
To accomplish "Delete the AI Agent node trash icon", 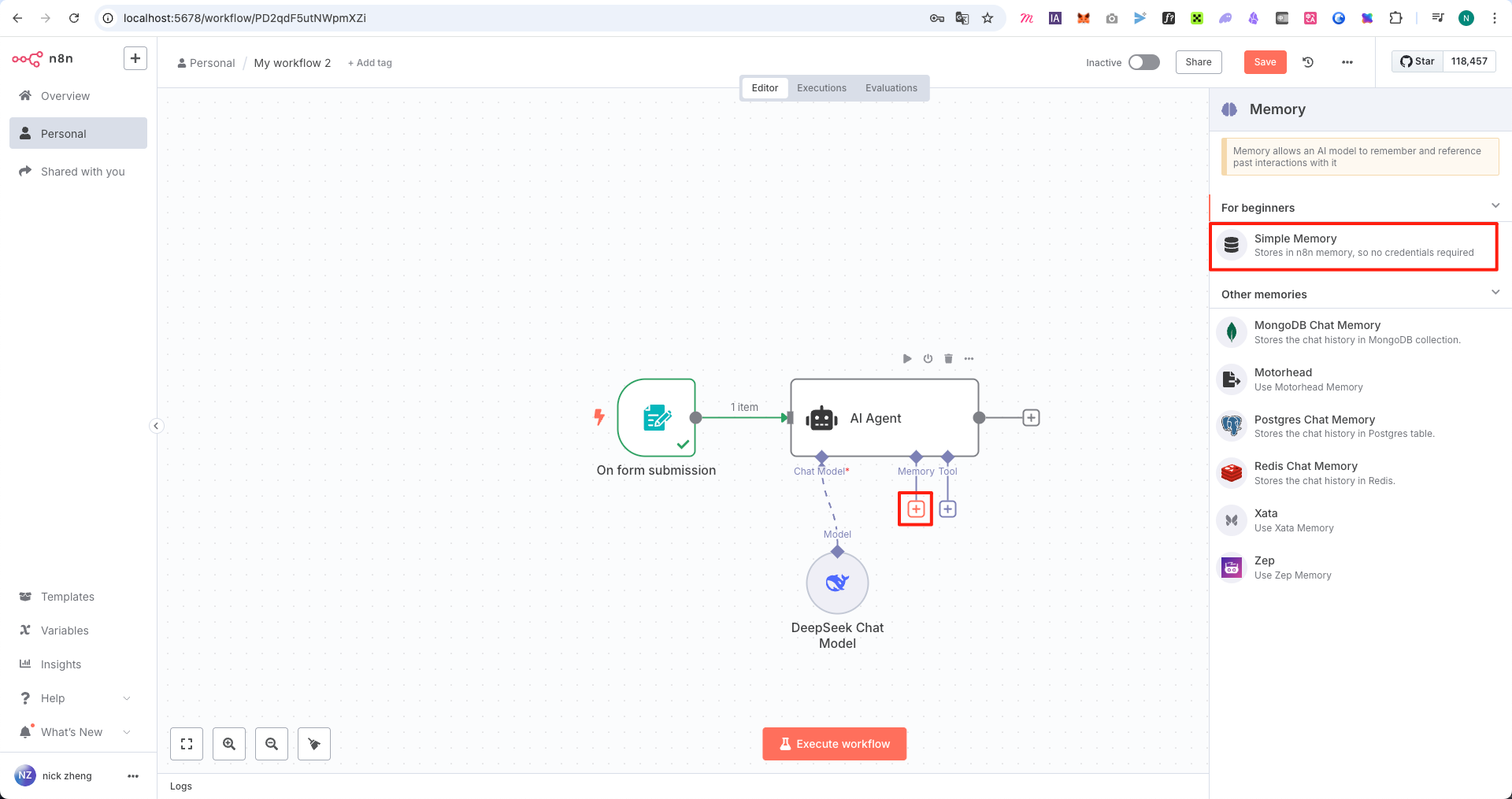I will click(x=948, y=359).
